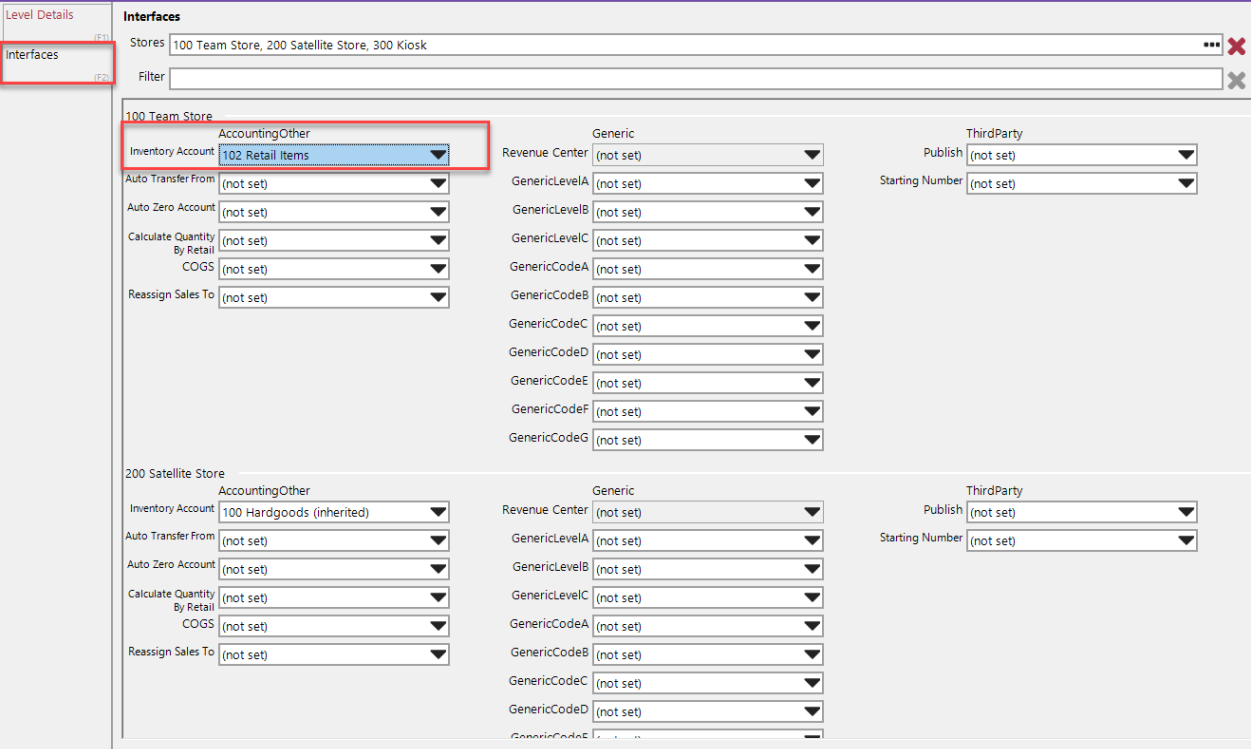Viewport: 1251px width, 749px height.
Task: Open 200 Satellite Store Reassign Sales To dropdown
Action: pyautogui.click(x=334, y=655)
